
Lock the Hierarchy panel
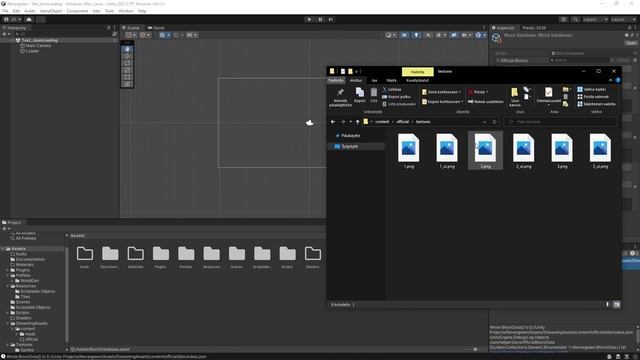tap(109, 28)
